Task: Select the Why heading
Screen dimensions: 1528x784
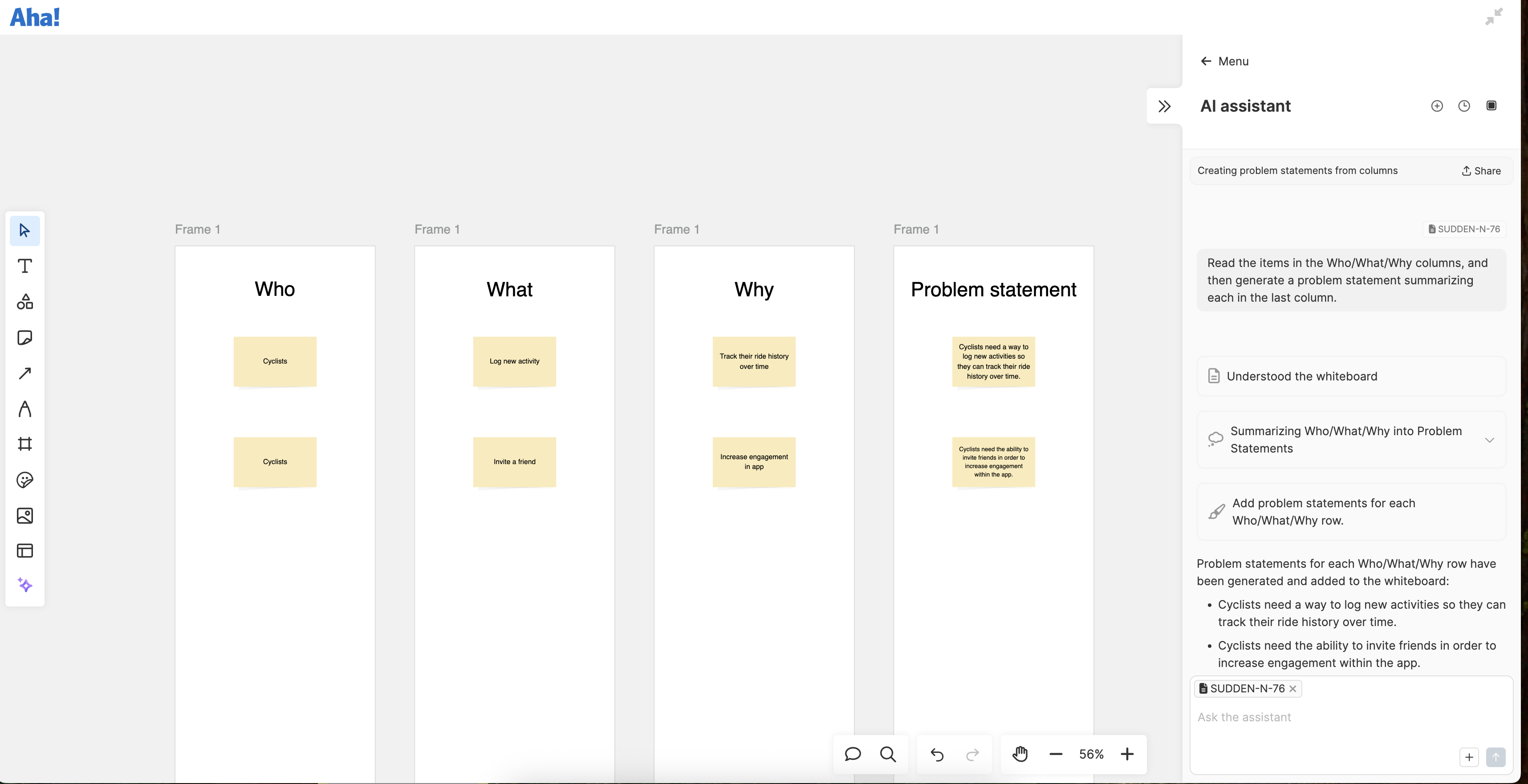Action: coord(754,289)
